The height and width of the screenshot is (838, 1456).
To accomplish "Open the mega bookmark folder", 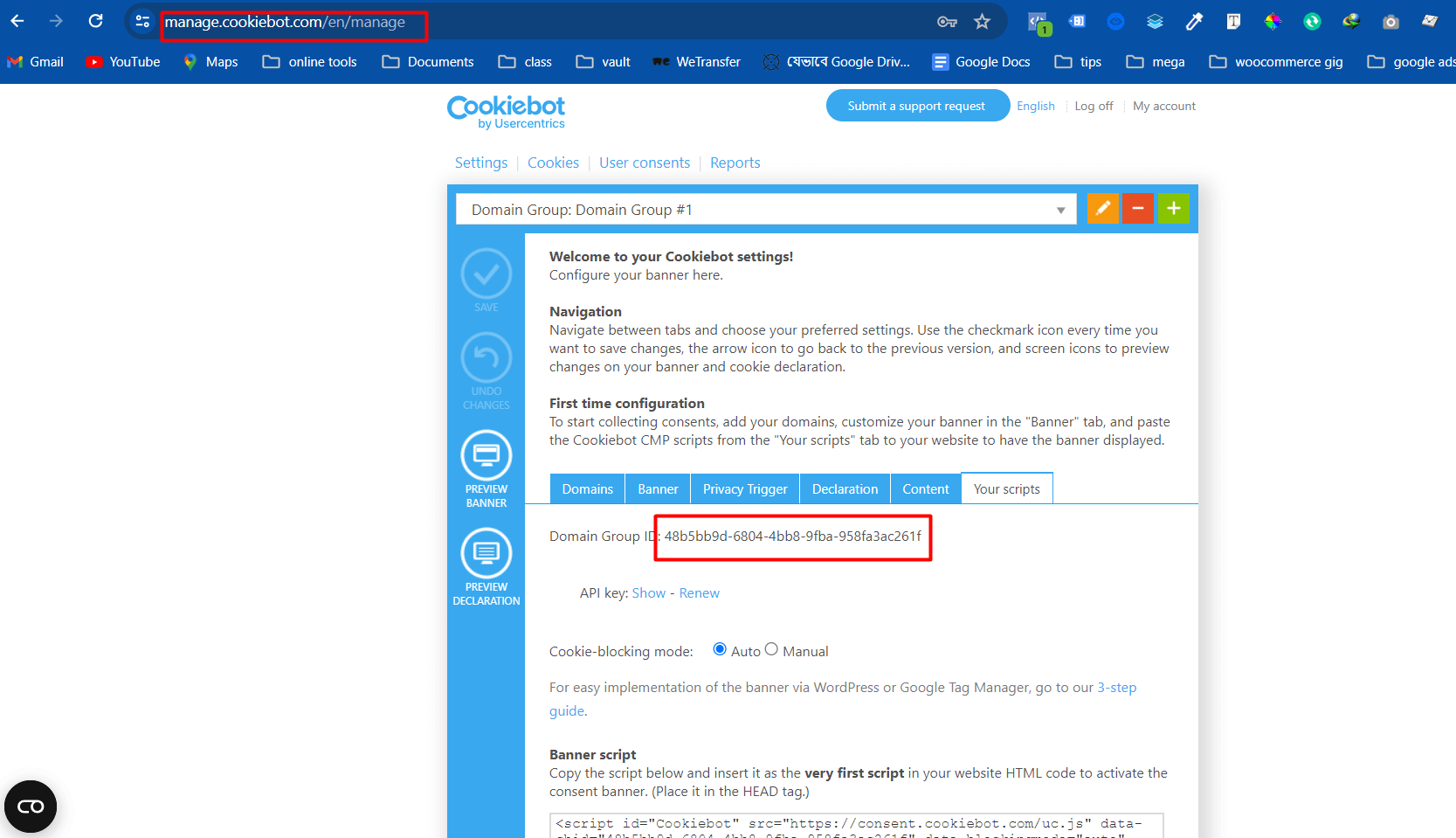I will tap(1156, 62).
